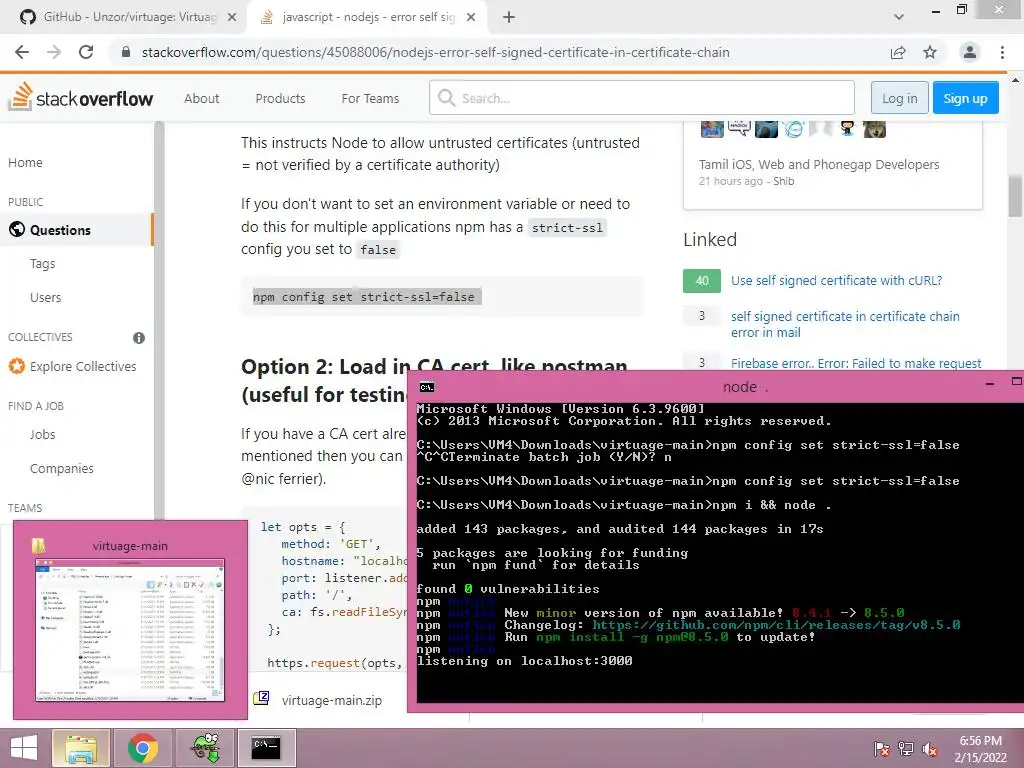Open a new browser tab

click(x=509, y=17)
